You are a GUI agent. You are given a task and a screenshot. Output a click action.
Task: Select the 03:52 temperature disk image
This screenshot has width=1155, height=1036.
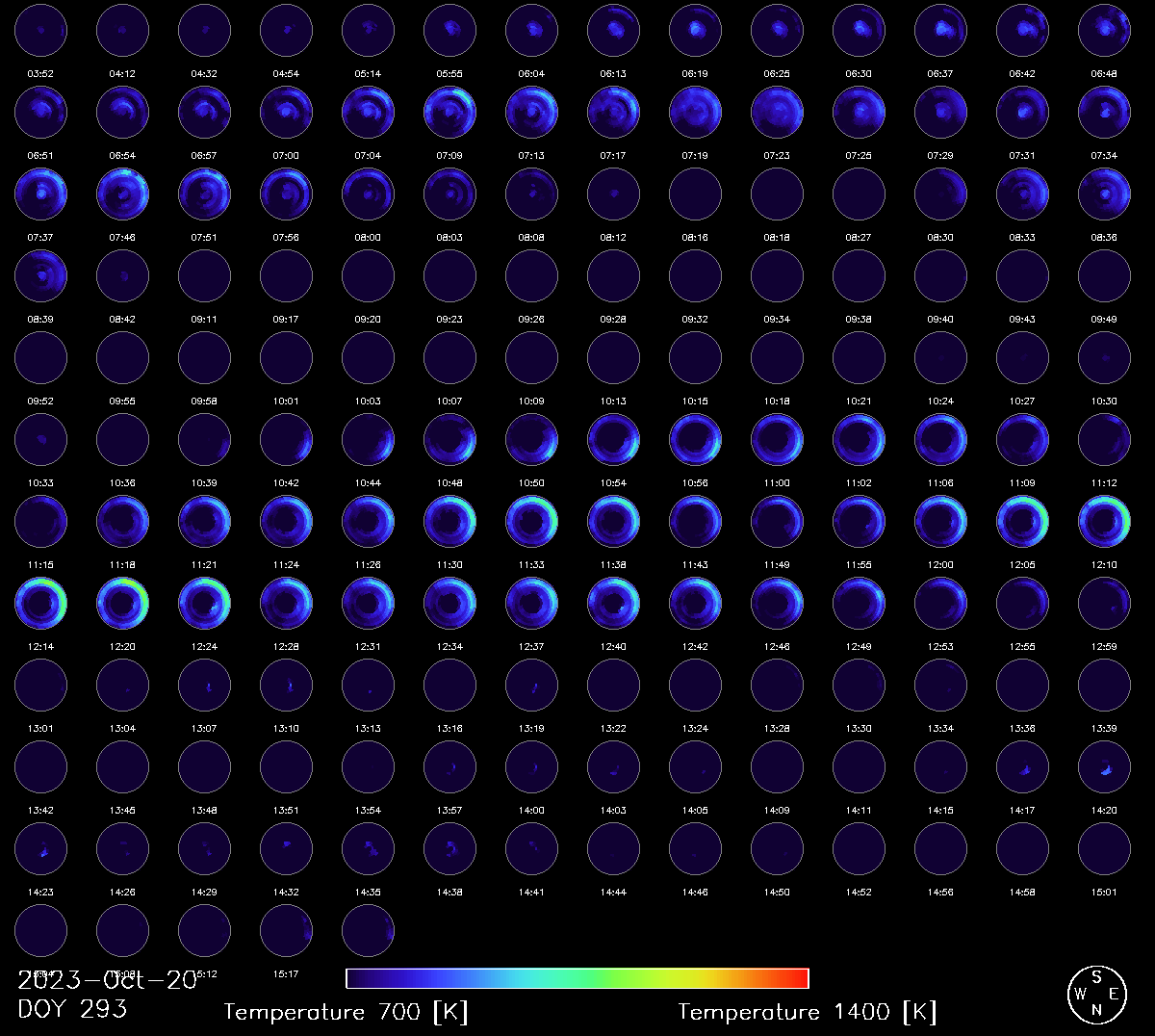pyautogui.click(x=40, y=30)
